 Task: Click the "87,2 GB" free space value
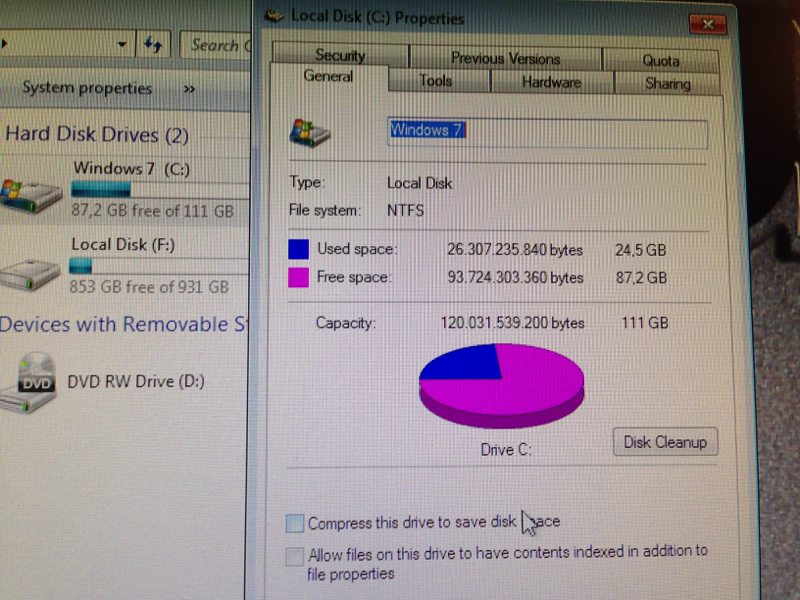[x=641, y=278]
